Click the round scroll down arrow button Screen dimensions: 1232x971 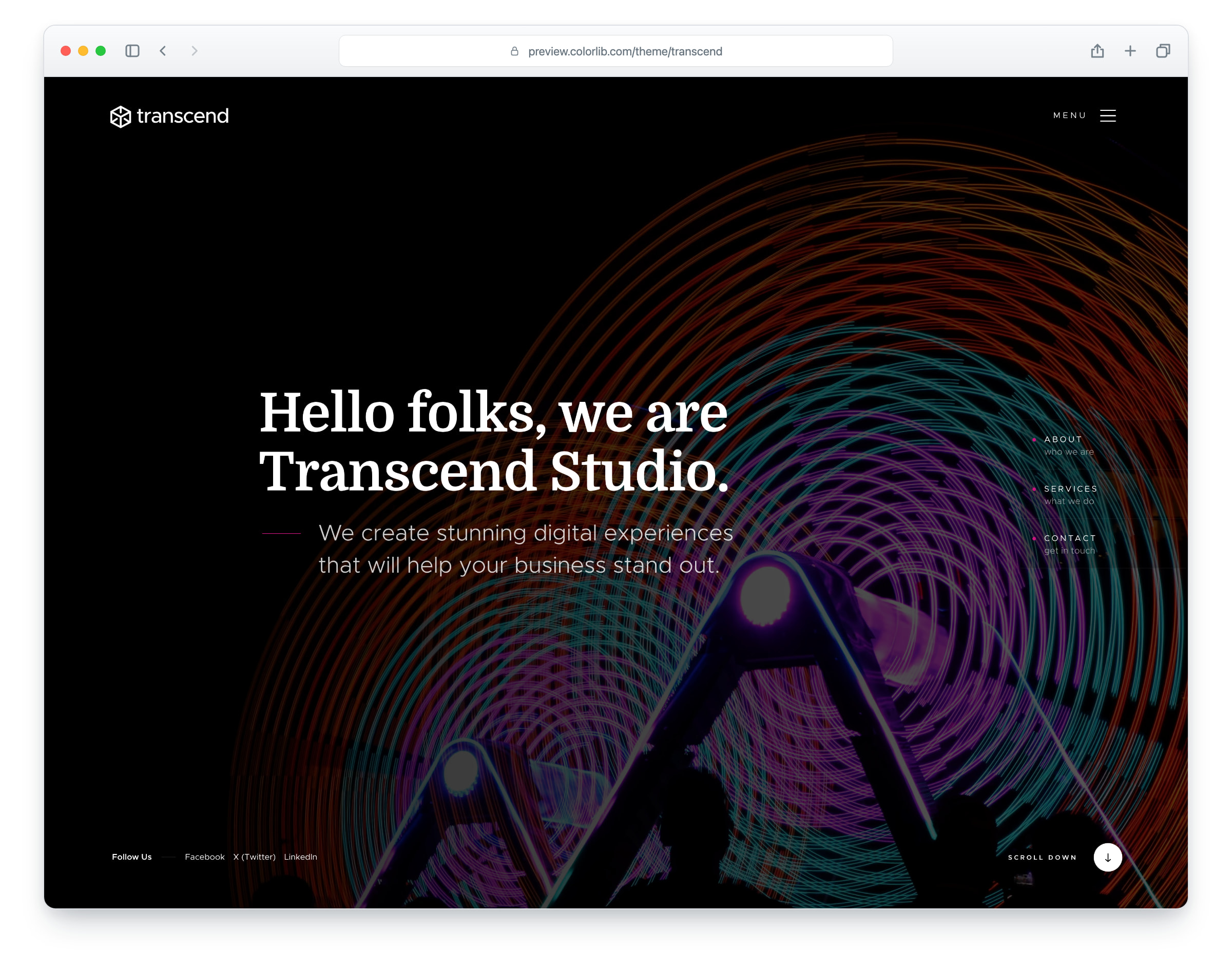[x=1107, y=857]
